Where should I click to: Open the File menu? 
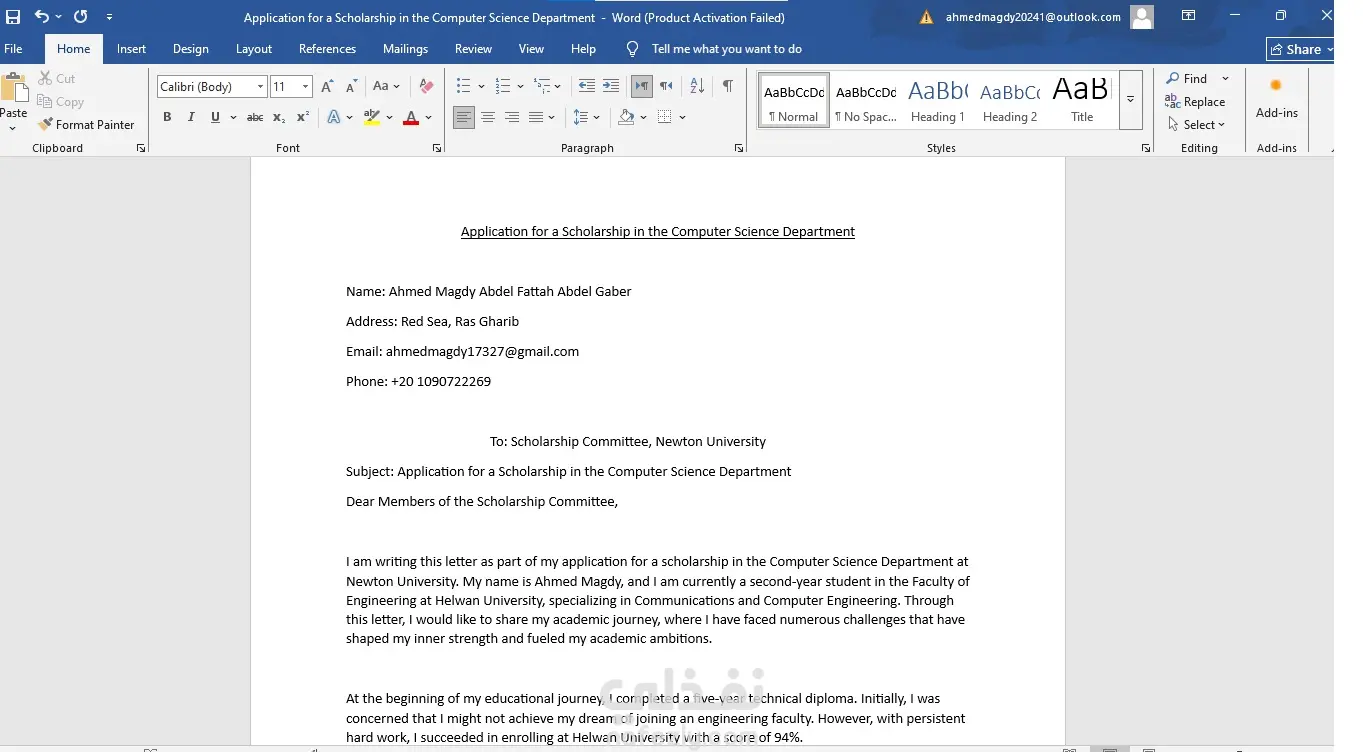click(13, 49)
